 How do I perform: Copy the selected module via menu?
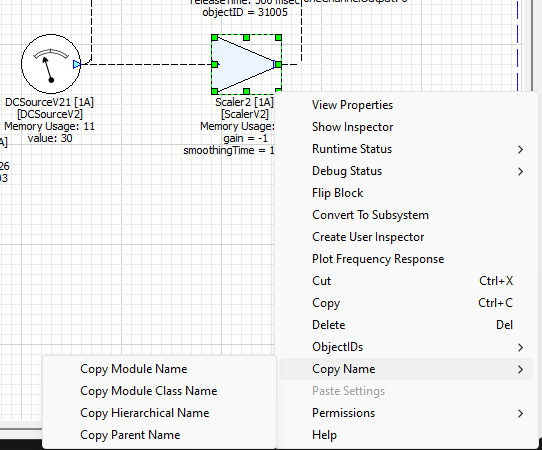406,303
